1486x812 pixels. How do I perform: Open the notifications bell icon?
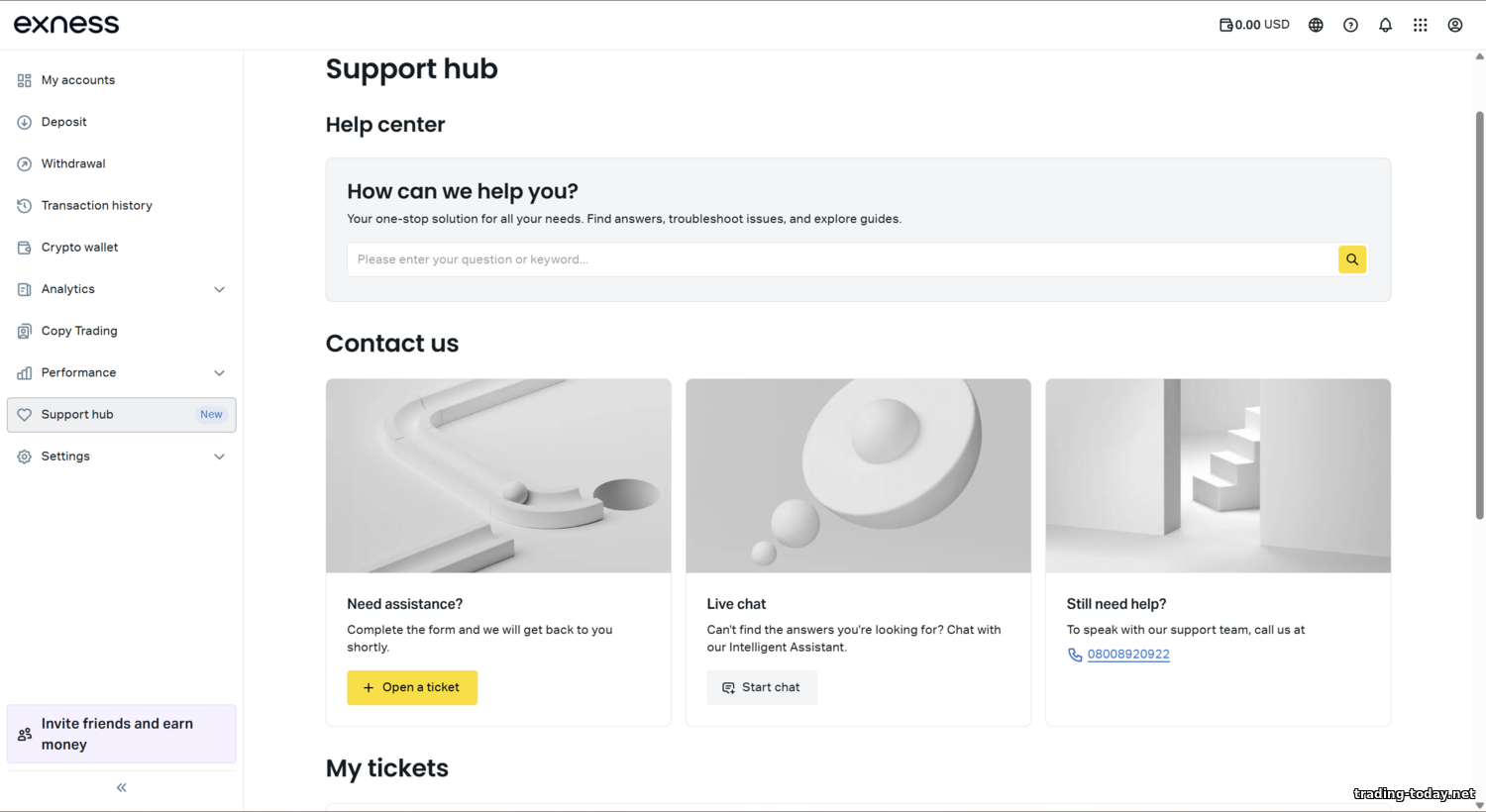pyautogui.click(x=1385, y=25)
